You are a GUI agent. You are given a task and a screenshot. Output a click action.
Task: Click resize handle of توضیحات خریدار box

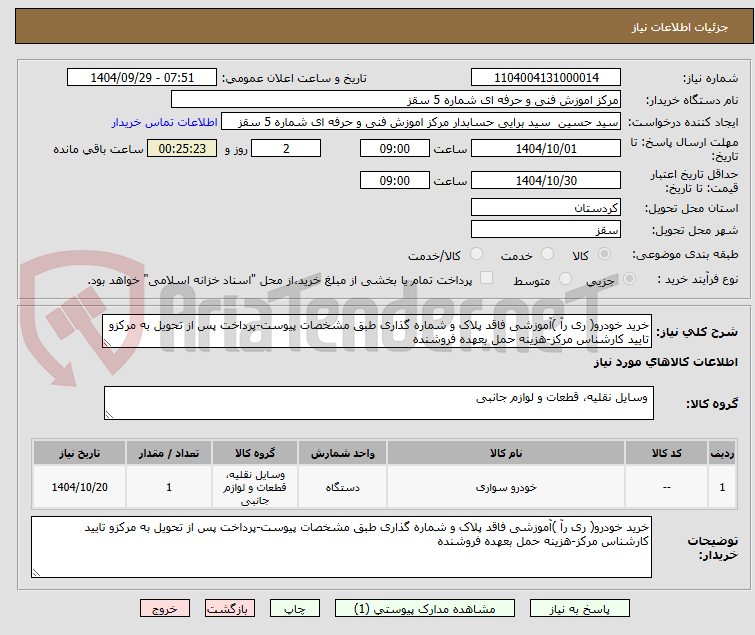pos(37,572)
